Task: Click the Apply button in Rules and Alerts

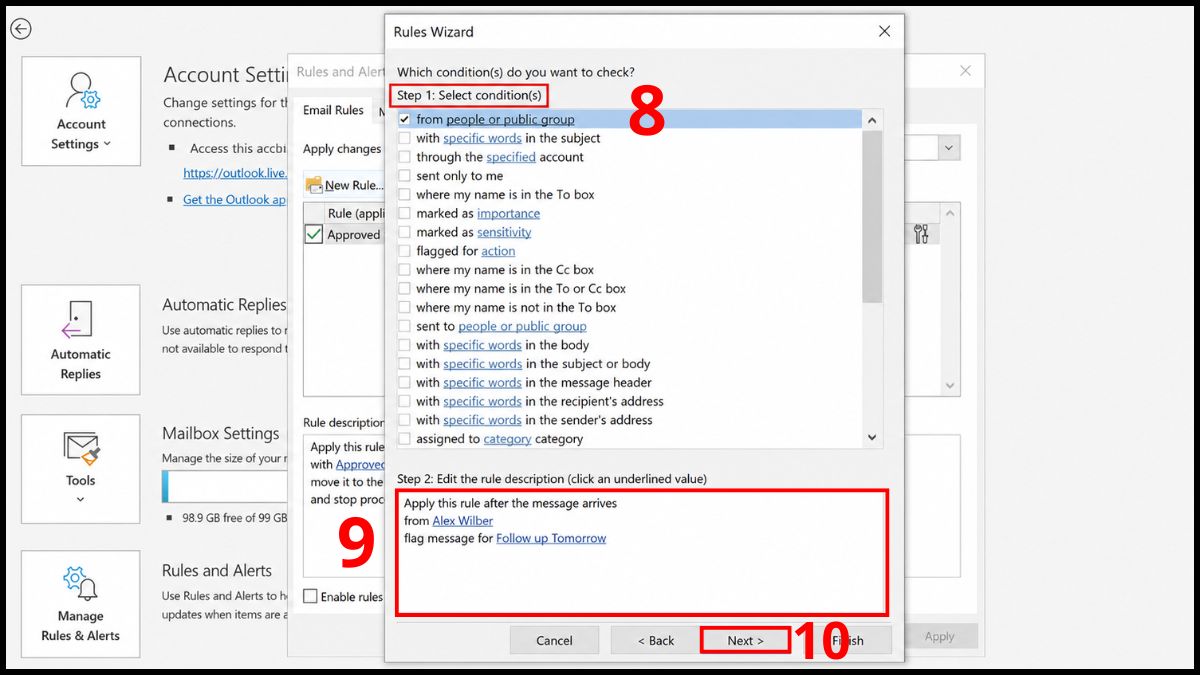Action: click(x=939, y=636)
